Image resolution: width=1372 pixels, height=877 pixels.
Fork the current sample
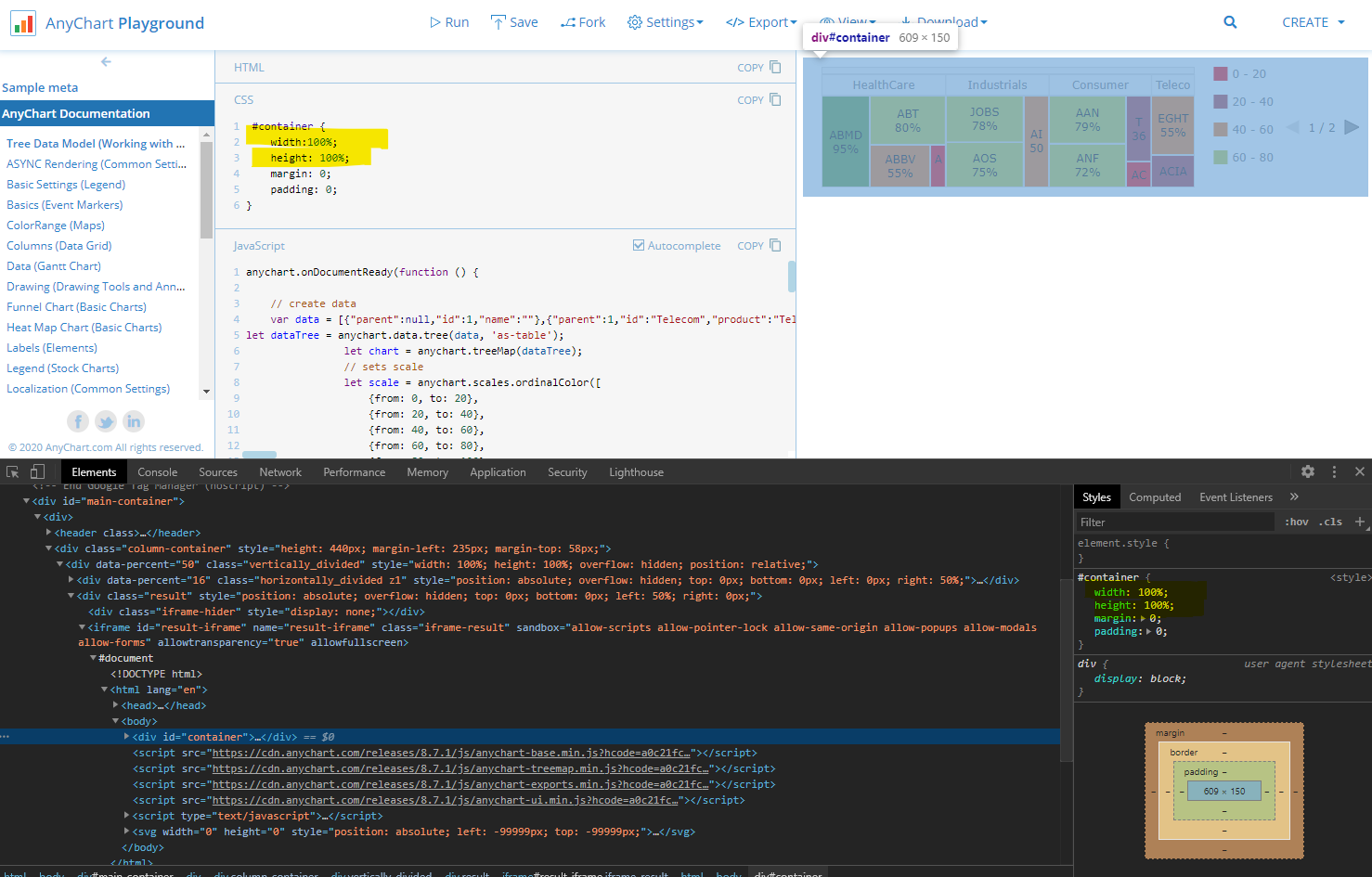tap(583, 22)
